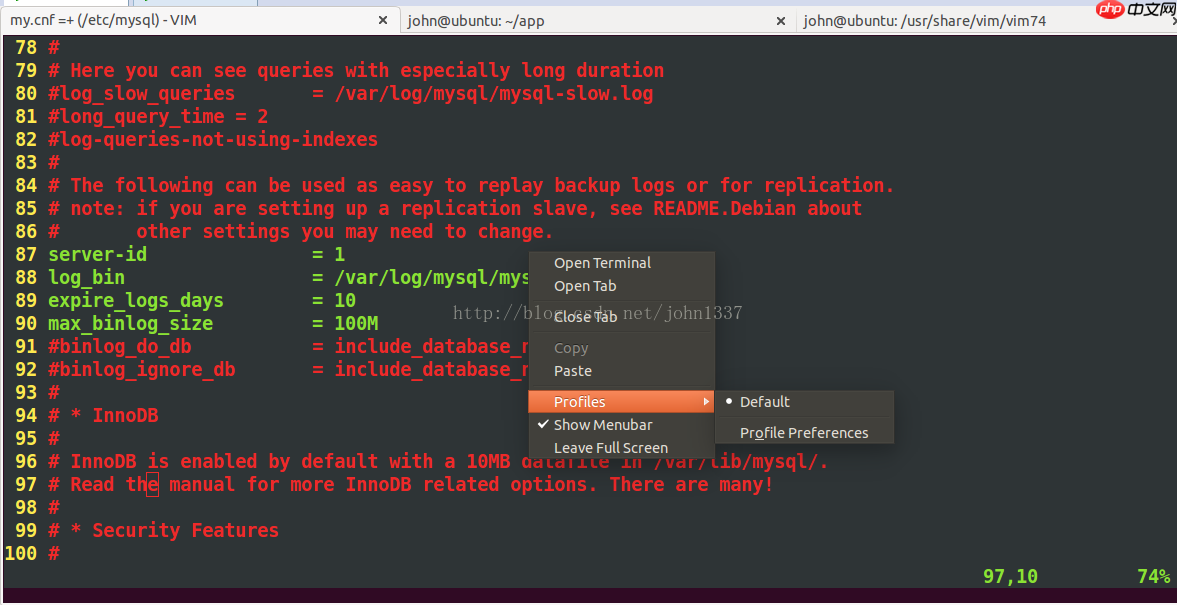Close the john@ubuntu: ~/app tab
Screen dimensions: 1177x605
(x=781, y=20)
